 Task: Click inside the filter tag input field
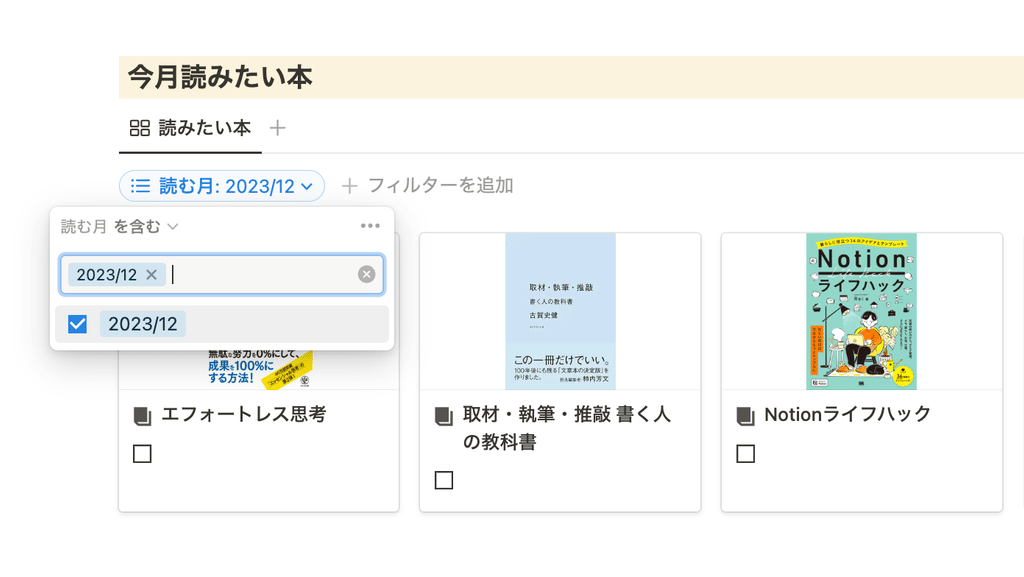[x=261, y=275]
